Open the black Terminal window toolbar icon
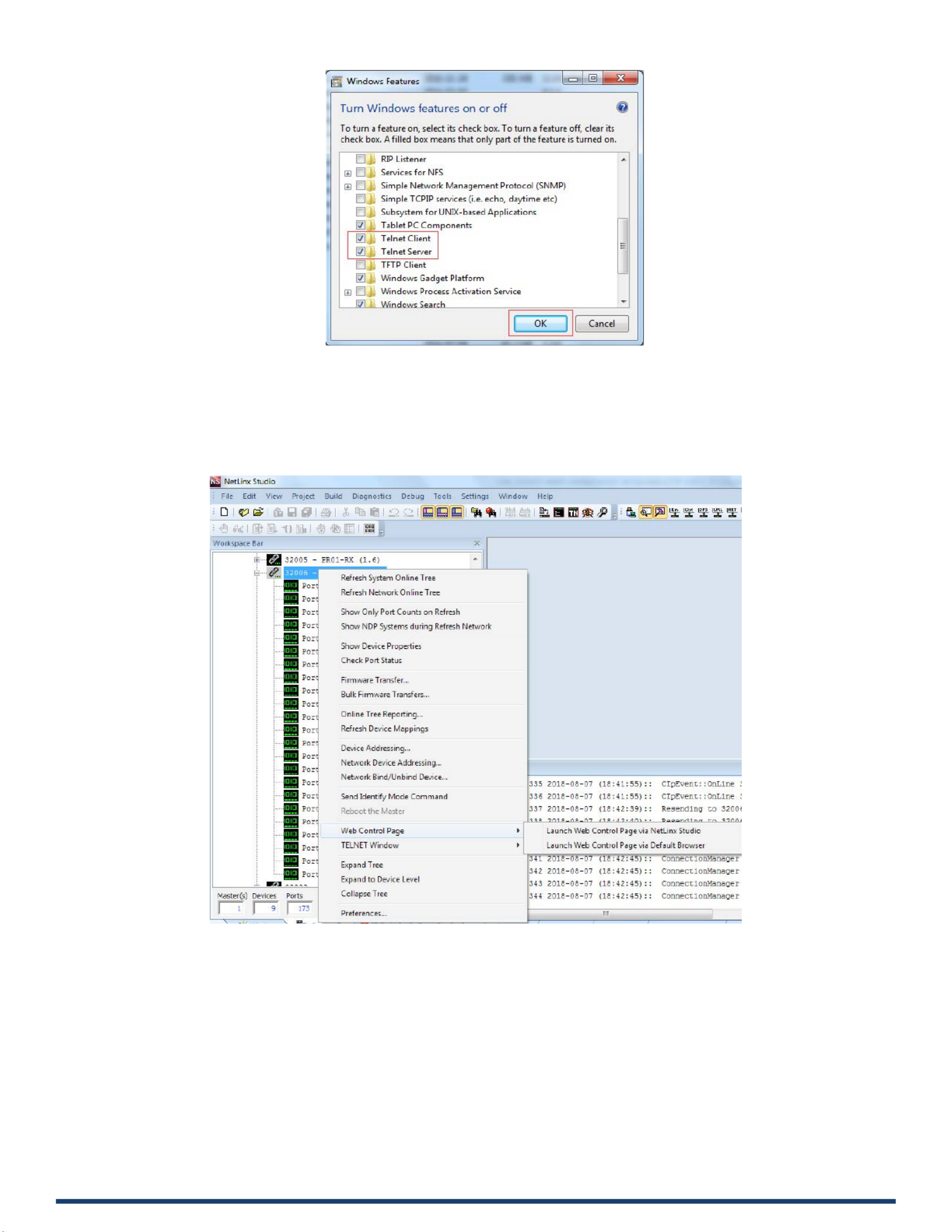 click(x=559, y=512)
